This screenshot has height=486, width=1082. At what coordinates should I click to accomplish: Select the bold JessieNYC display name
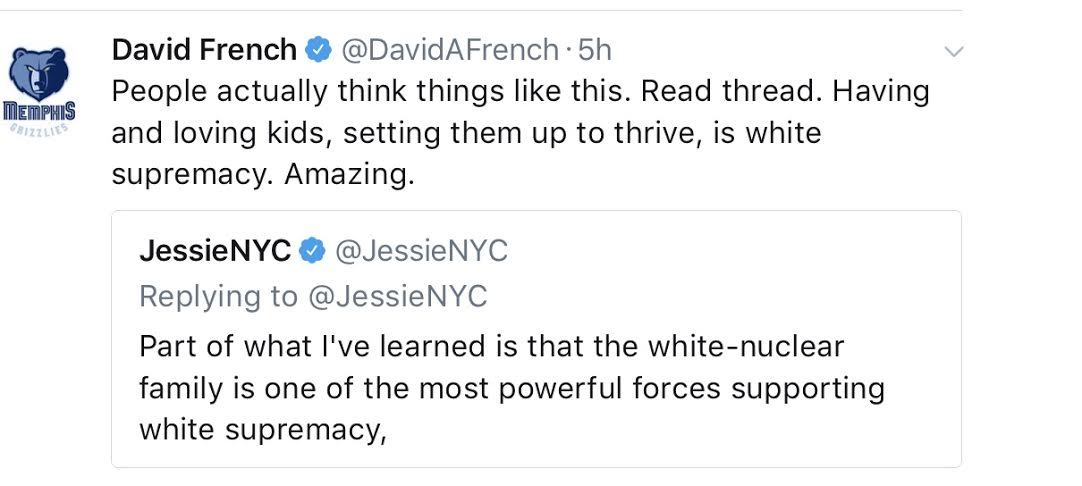coord(215,252)
